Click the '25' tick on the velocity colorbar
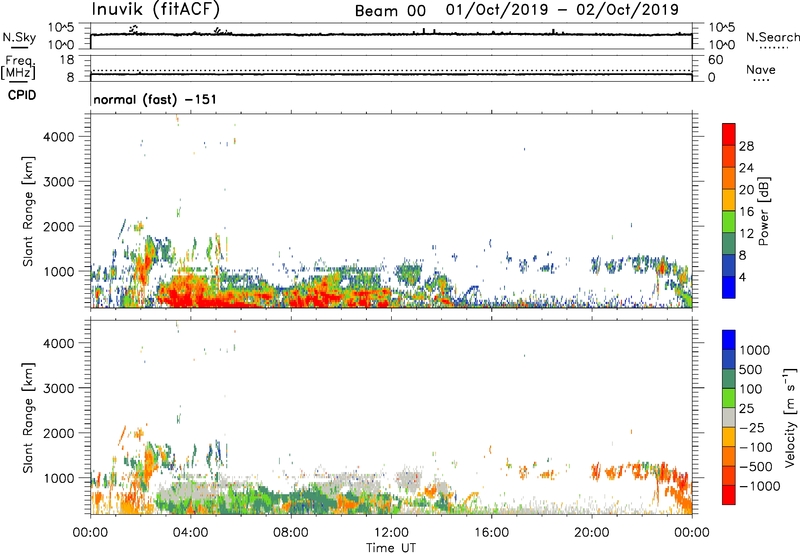 click(x=746, y=408)
